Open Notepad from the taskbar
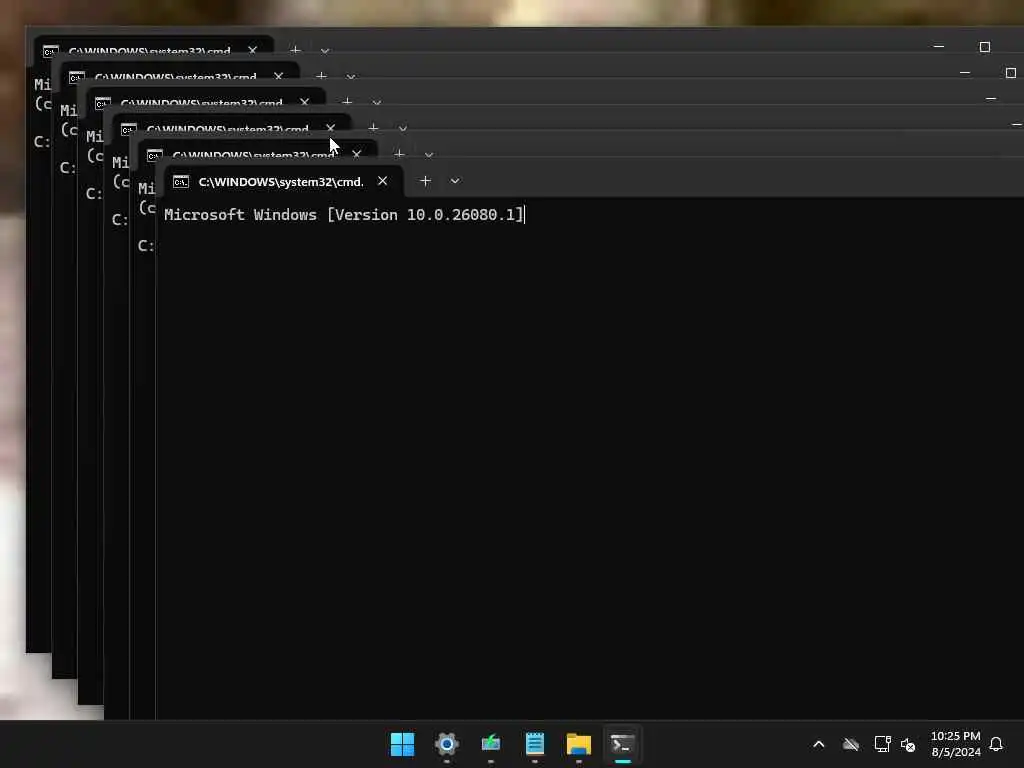The width and height of the screenshot is (1024, 768). 535,744
